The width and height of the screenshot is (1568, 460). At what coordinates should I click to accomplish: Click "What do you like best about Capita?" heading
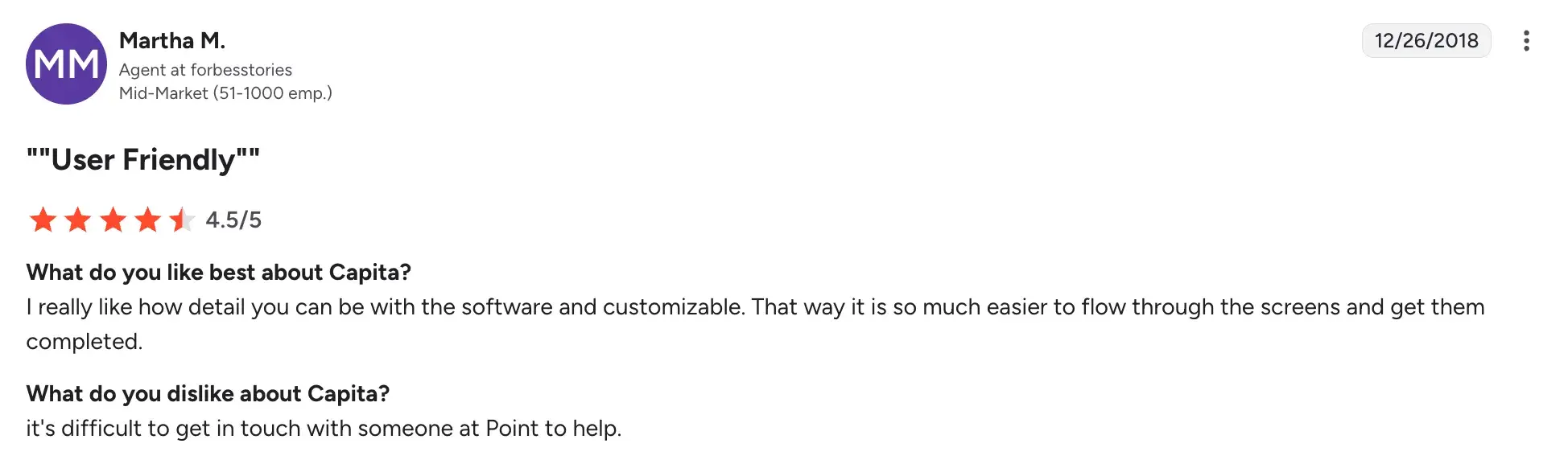(x=218, y=272)
